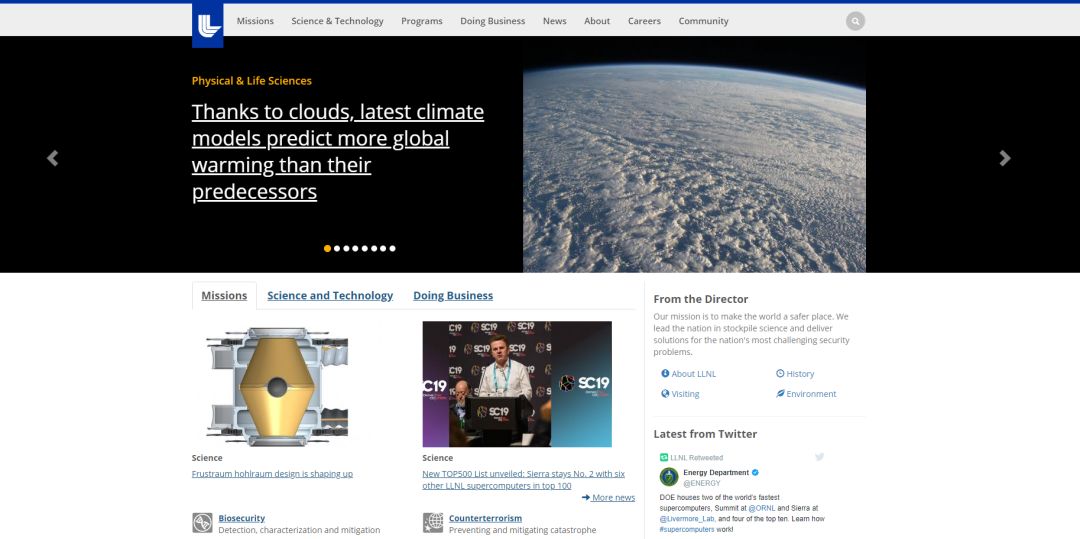The height and width of the screenshot is (539, 1080).
Task: Open the Programs nav menu
Action: [422, 21]
